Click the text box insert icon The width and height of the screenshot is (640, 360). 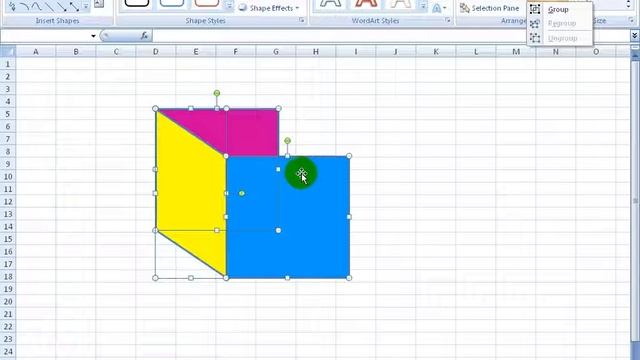[x=99, y=4]
